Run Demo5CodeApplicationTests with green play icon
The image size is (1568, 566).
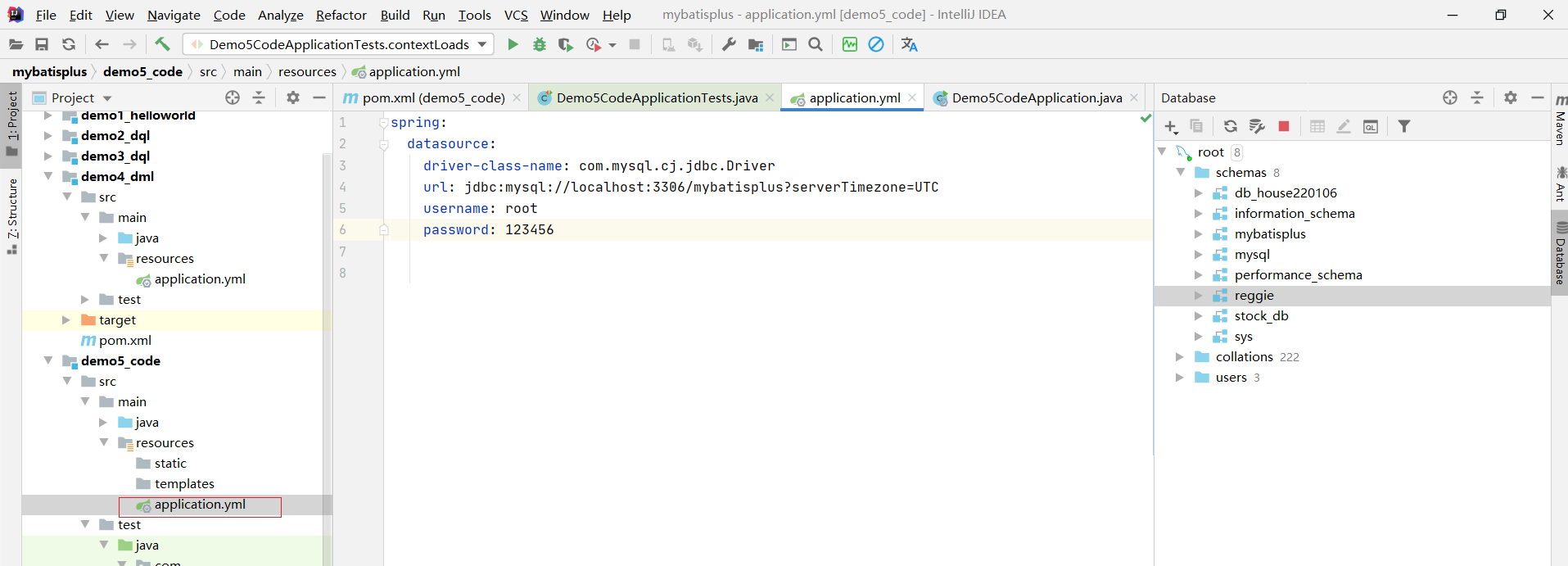pyautogui.click(x=513, y=44)
